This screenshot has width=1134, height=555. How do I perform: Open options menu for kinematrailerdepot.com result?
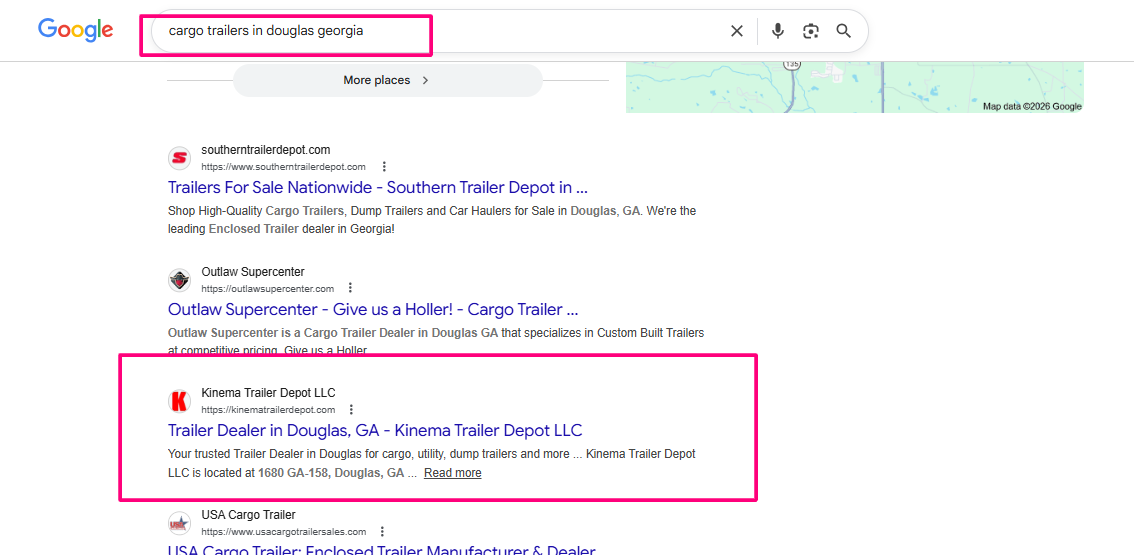(x=351, y=410)
